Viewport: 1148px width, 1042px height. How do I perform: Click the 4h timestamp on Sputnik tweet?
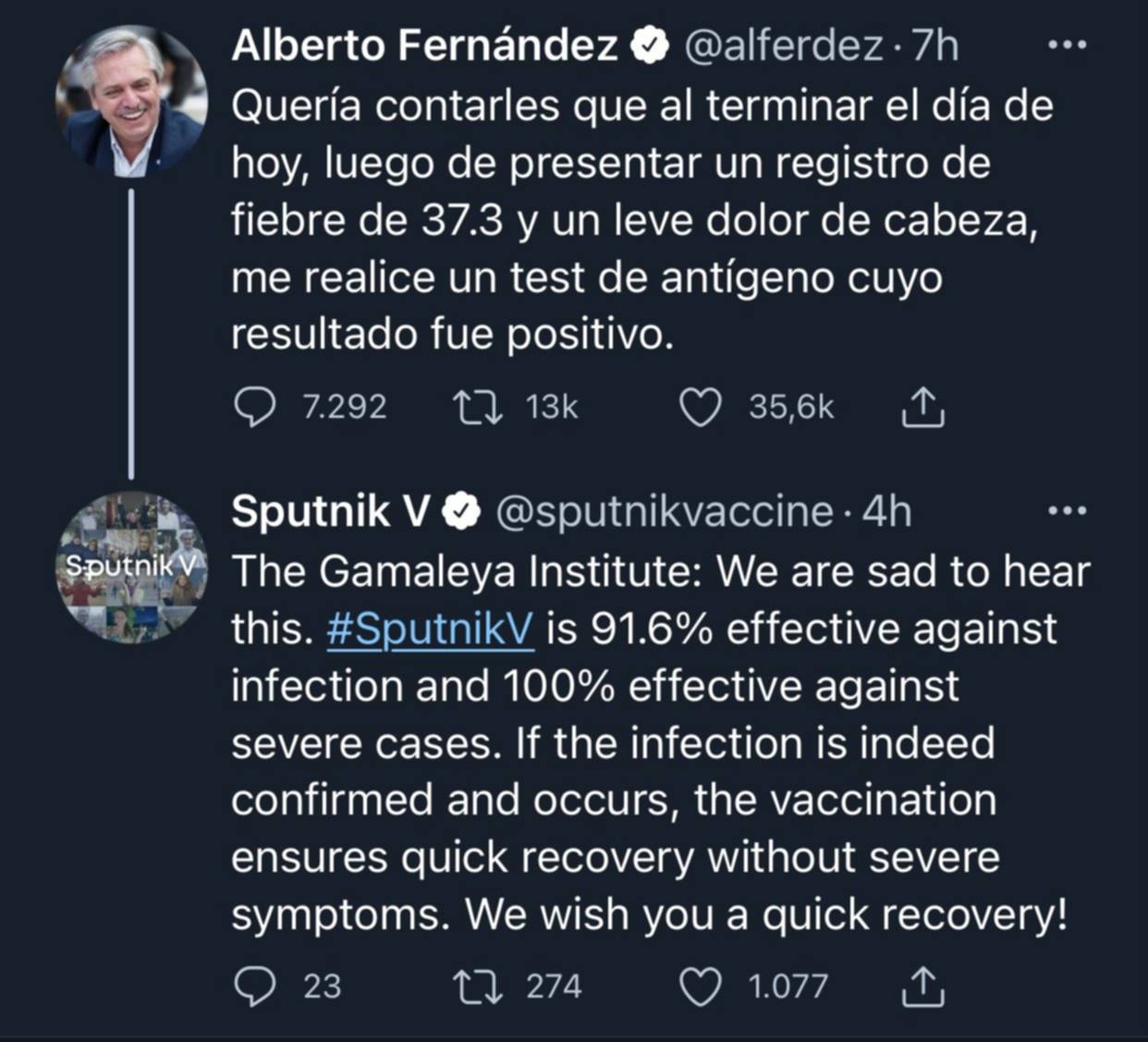click(x=886, y=511)
